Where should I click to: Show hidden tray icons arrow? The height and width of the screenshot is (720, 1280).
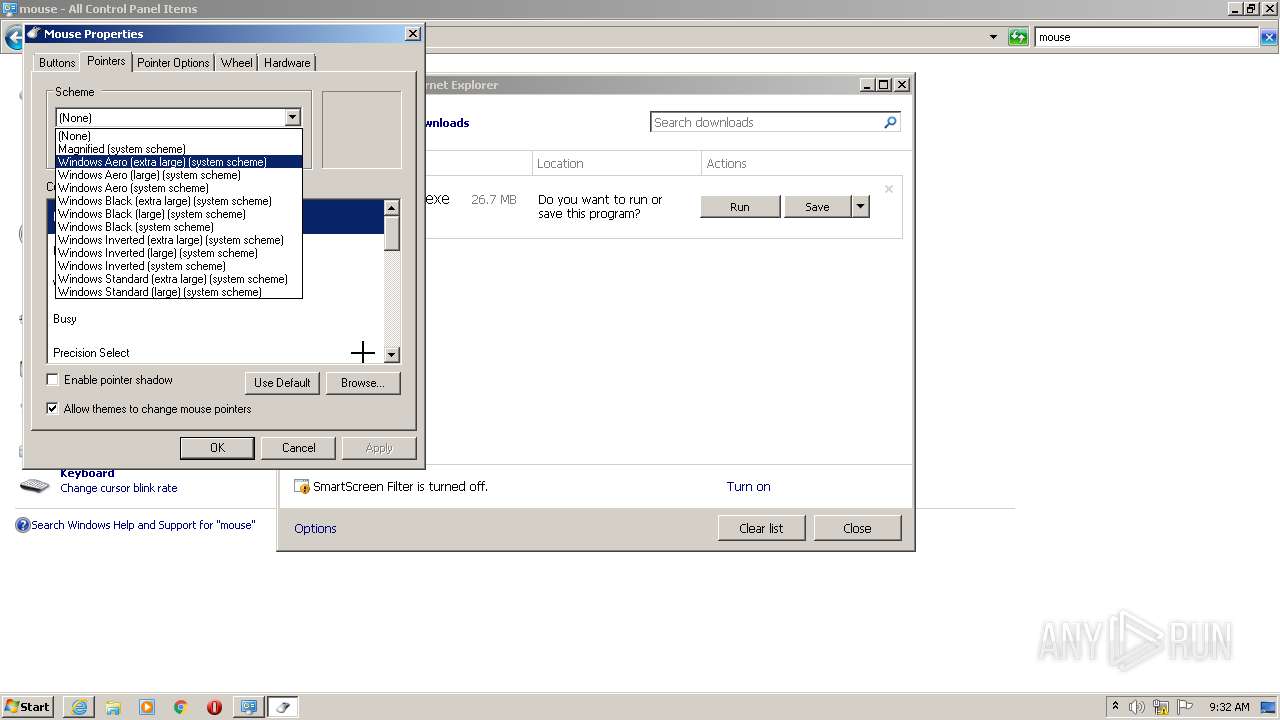[1115, 707]
